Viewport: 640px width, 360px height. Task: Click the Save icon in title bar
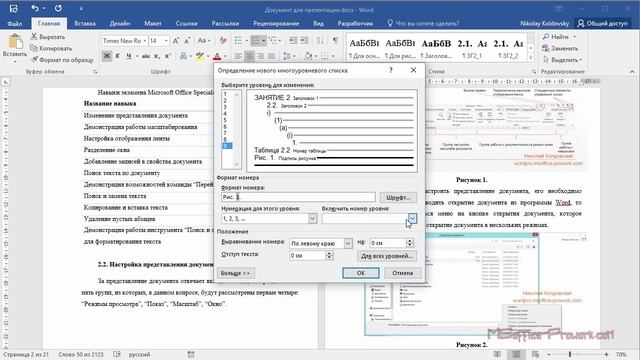click(x=13, y=8)
